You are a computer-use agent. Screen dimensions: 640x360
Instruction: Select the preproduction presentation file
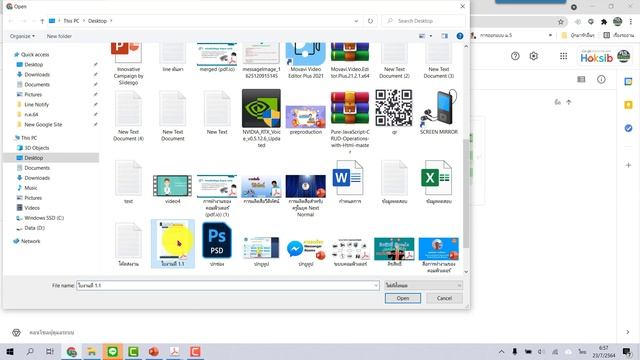point(306,117)
